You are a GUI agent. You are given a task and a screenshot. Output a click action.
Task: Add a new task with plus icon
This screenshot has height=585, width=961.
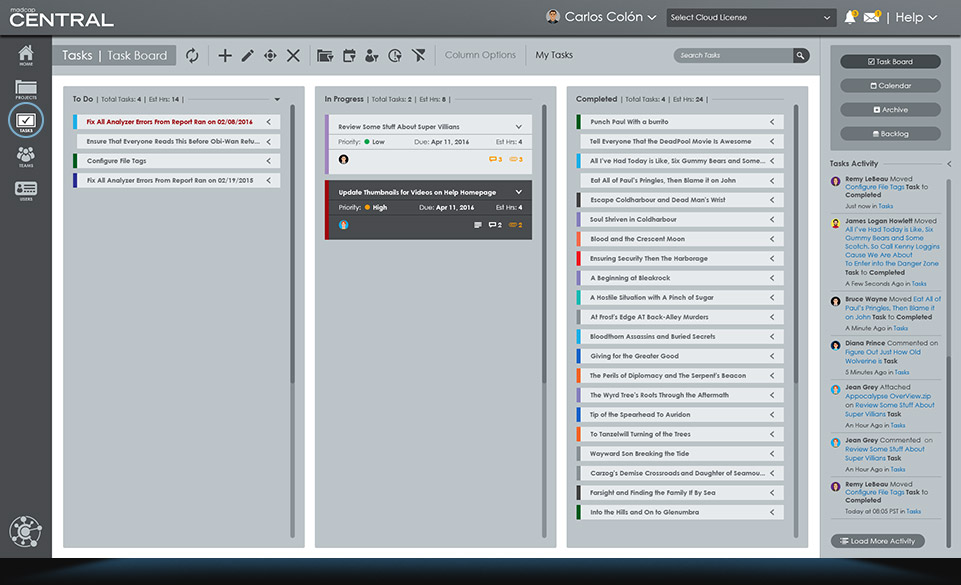pos(225,56)
